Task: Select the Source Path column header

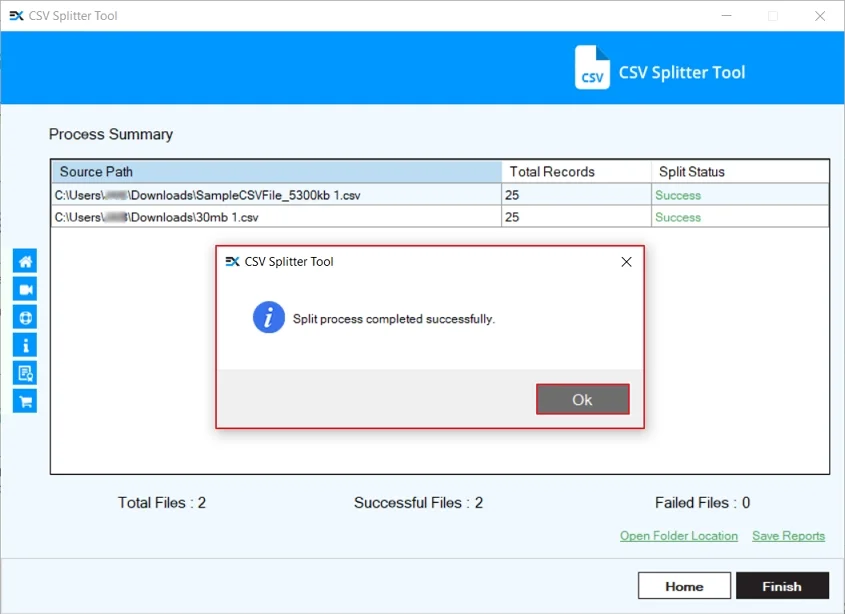Action: click(x=276, y=172)
